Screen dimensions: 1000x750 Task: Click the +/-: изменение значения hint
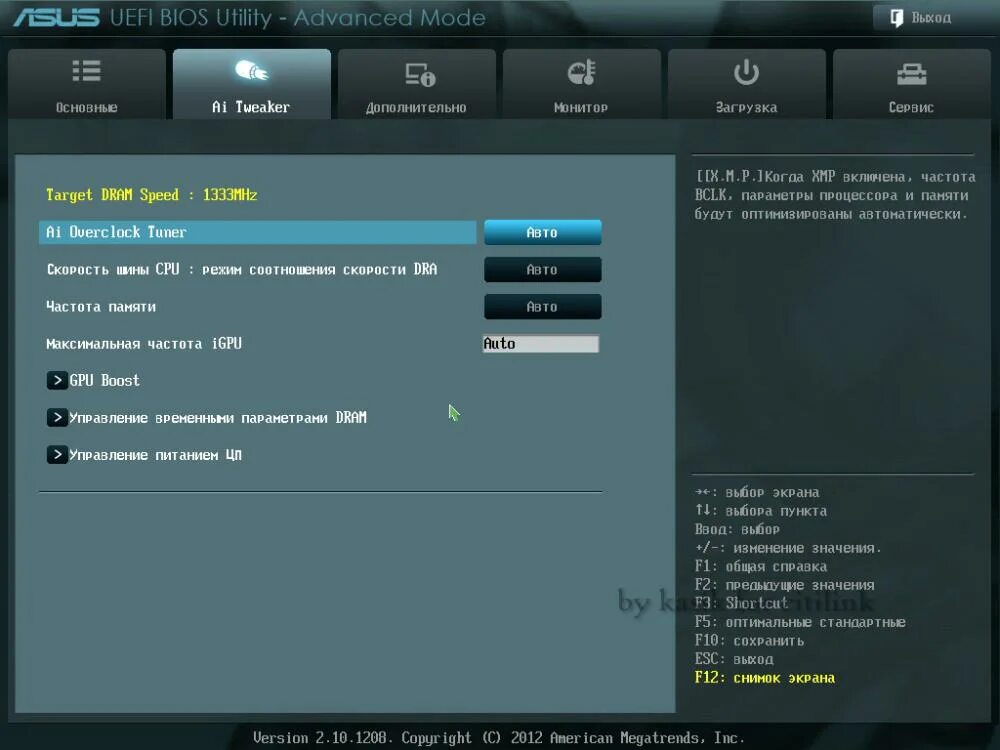pyautogui.click(x=788, y=548)
